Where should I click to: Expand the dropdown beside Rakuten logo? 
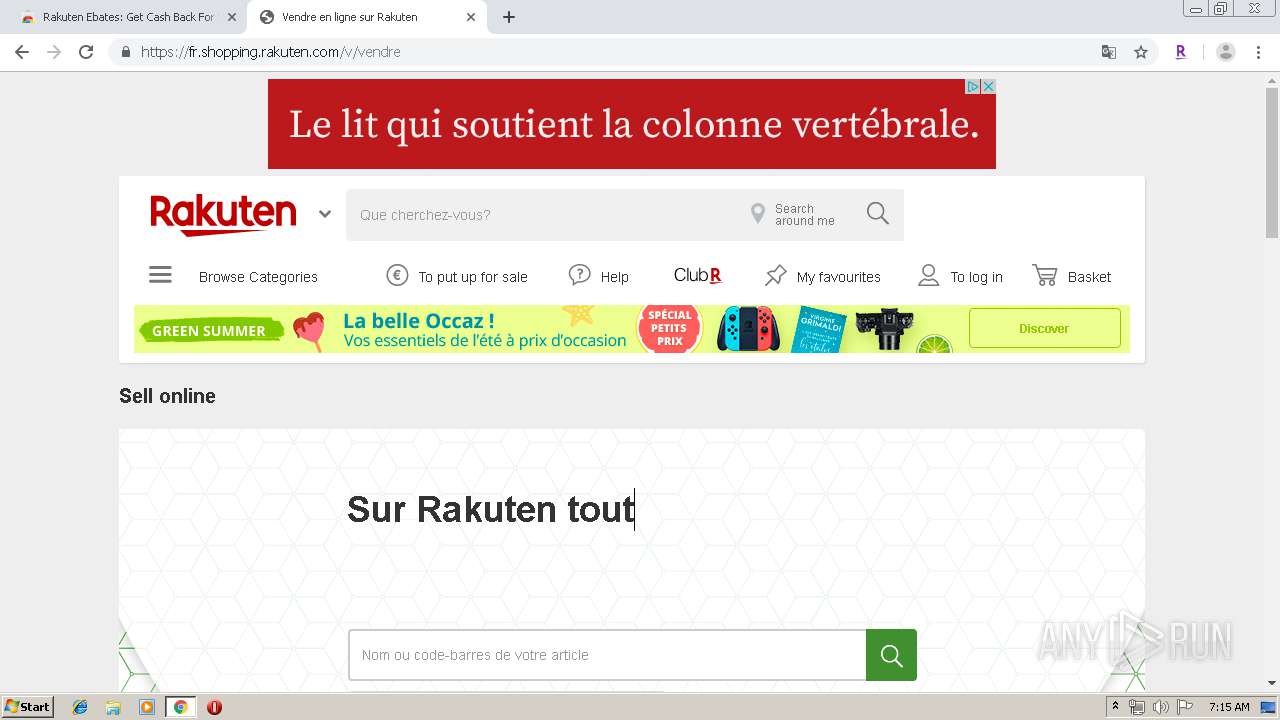point(325,214)
